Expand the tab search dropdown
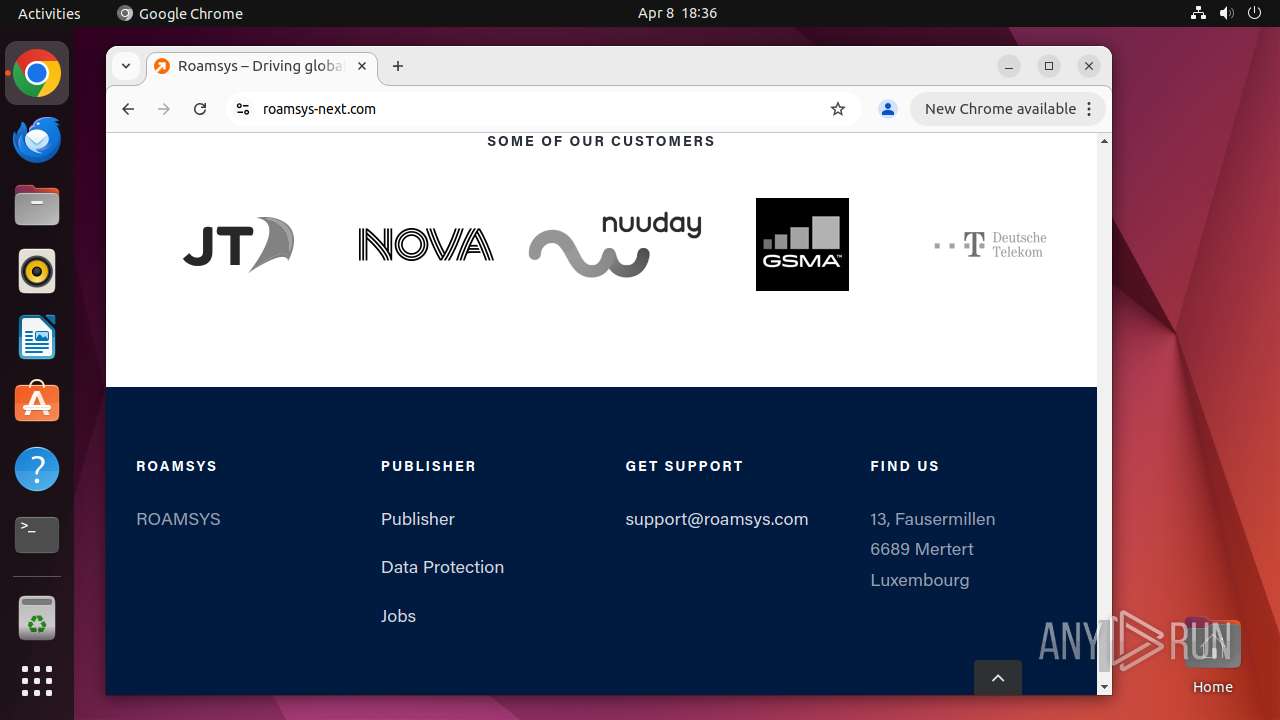1280x720 pixels. click(x=126, y=66)
